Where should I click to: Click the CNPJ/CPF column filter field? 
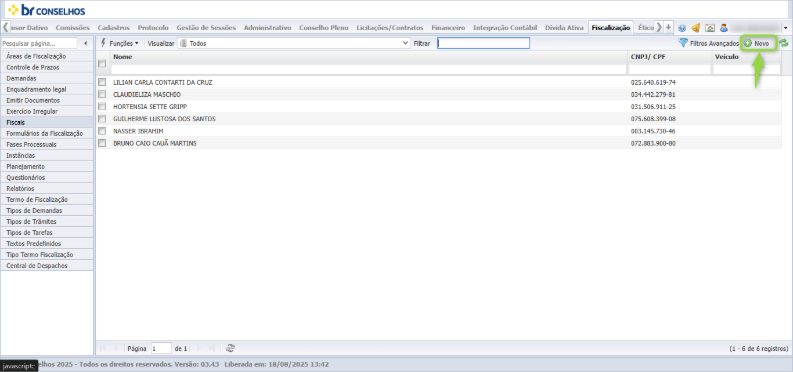[x=669, y=69]
